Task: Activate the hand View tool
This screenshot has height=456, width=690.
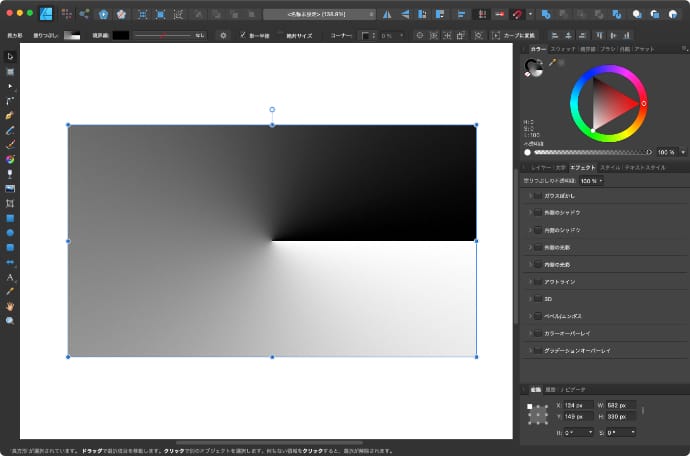Action: 10,306
